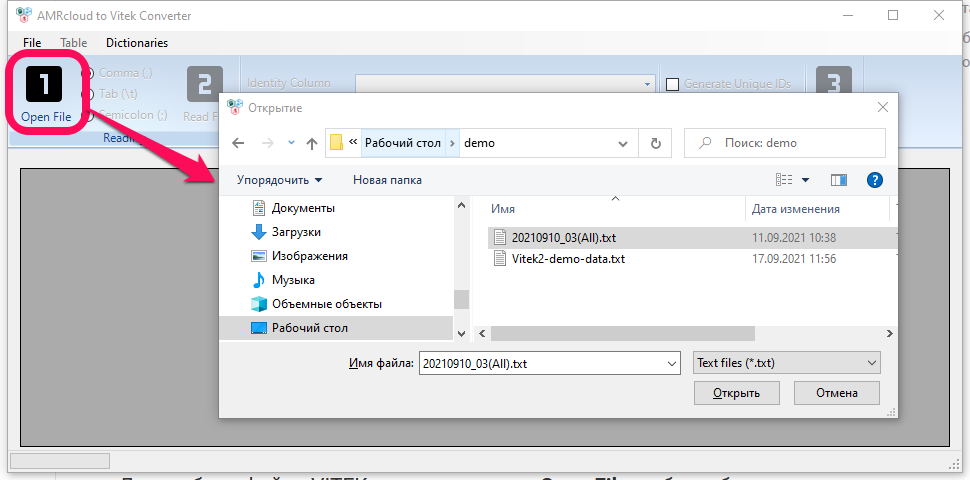Click the folder icon in address bar
This screenshot has height=480, width=970.
337,143
